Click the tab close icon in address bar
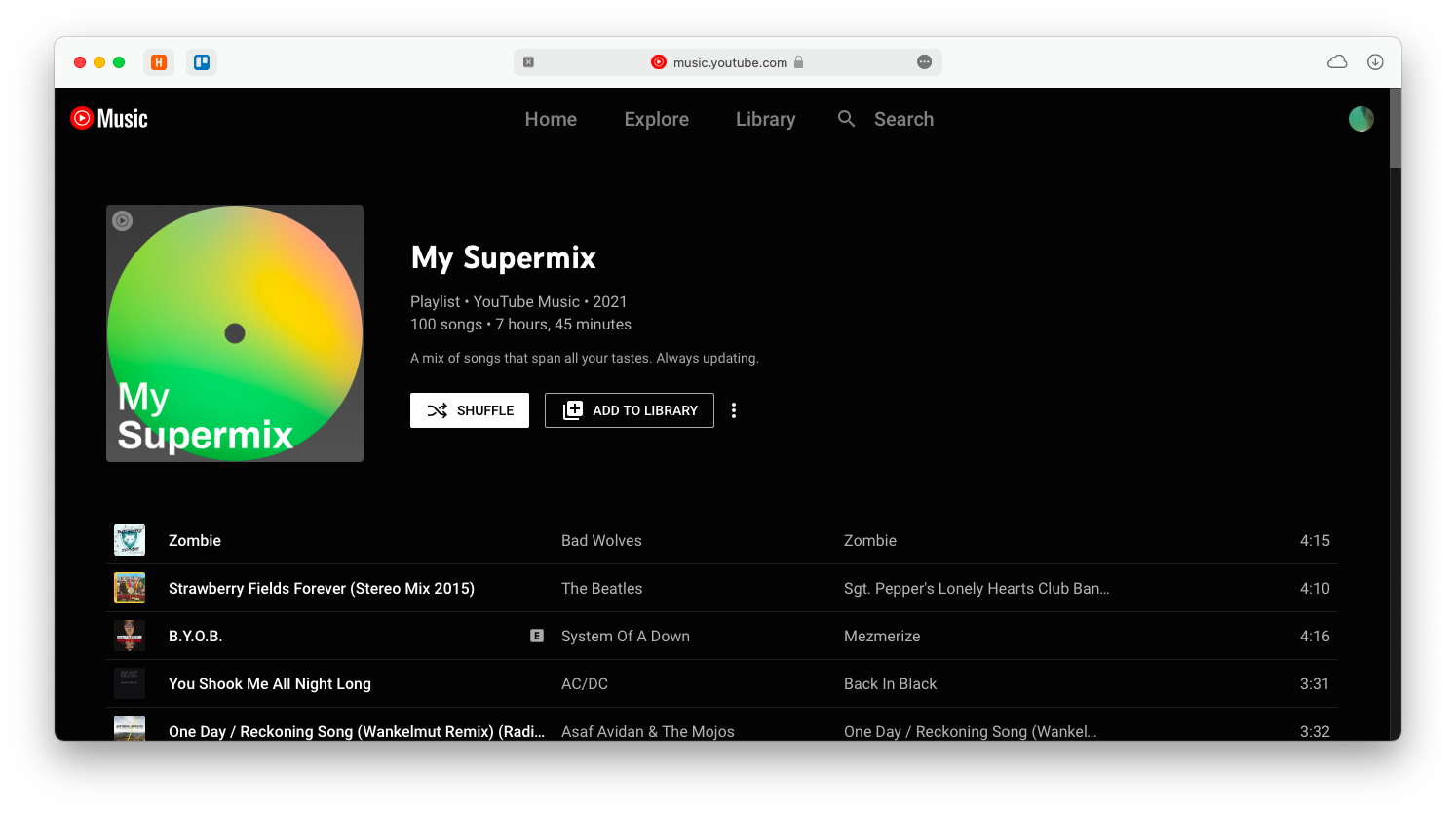Viewport: 1456px width, 813px height. (x=528, y=62)
